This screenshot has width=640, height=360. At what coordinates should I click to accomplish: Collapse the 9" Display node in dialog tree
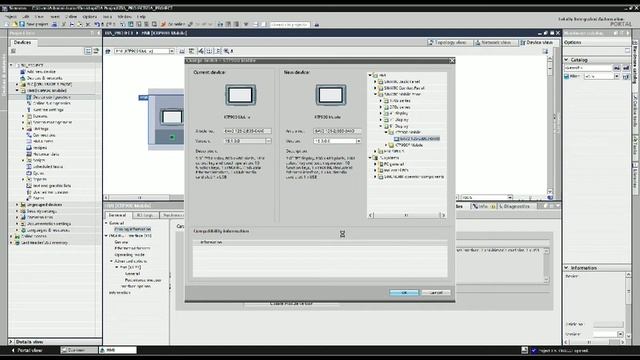(x=381, y=126)
